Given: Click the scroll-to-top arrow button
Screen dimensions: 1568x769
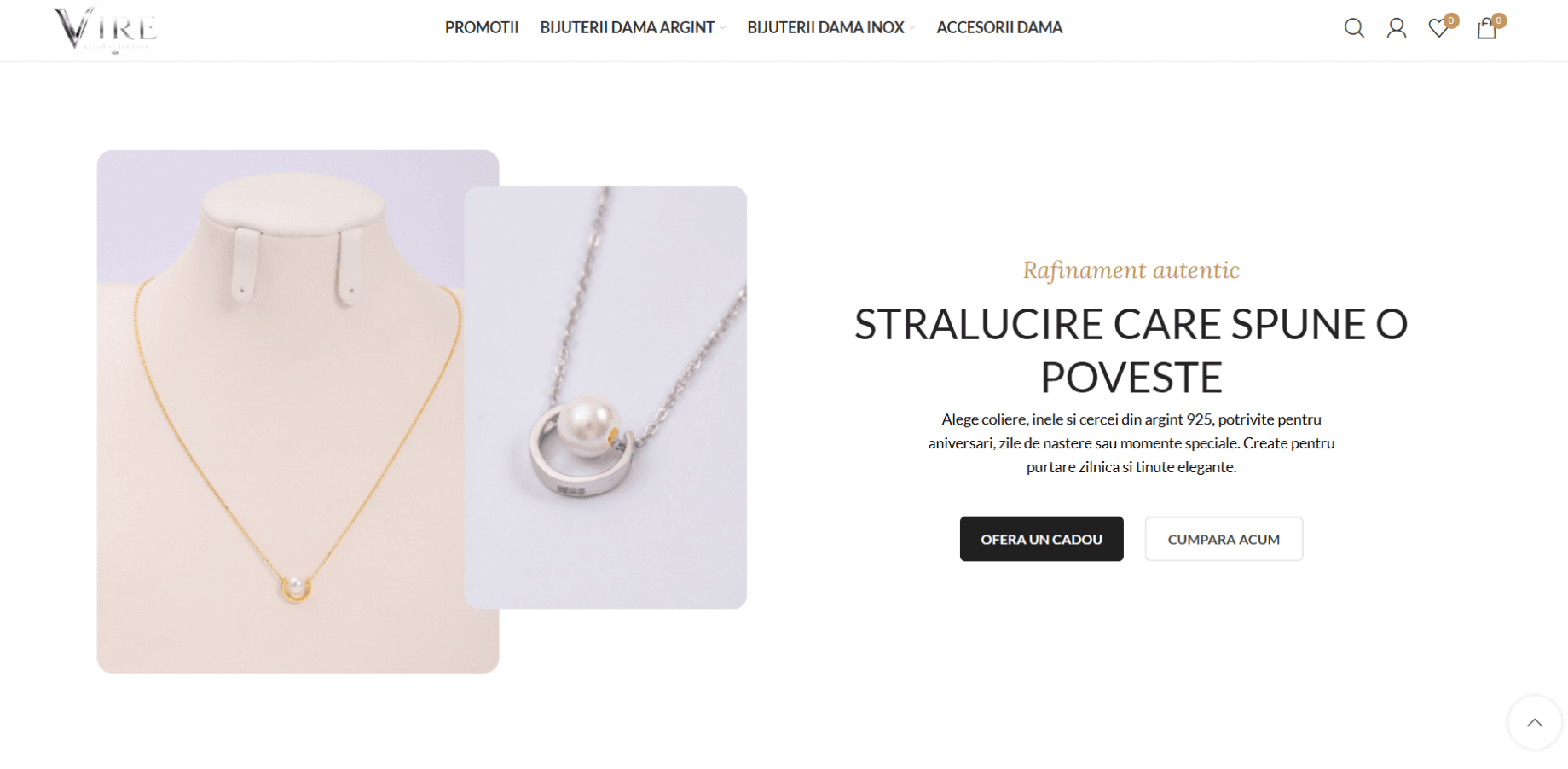Looking at the screenshot, I should [x=1535, y=723].
